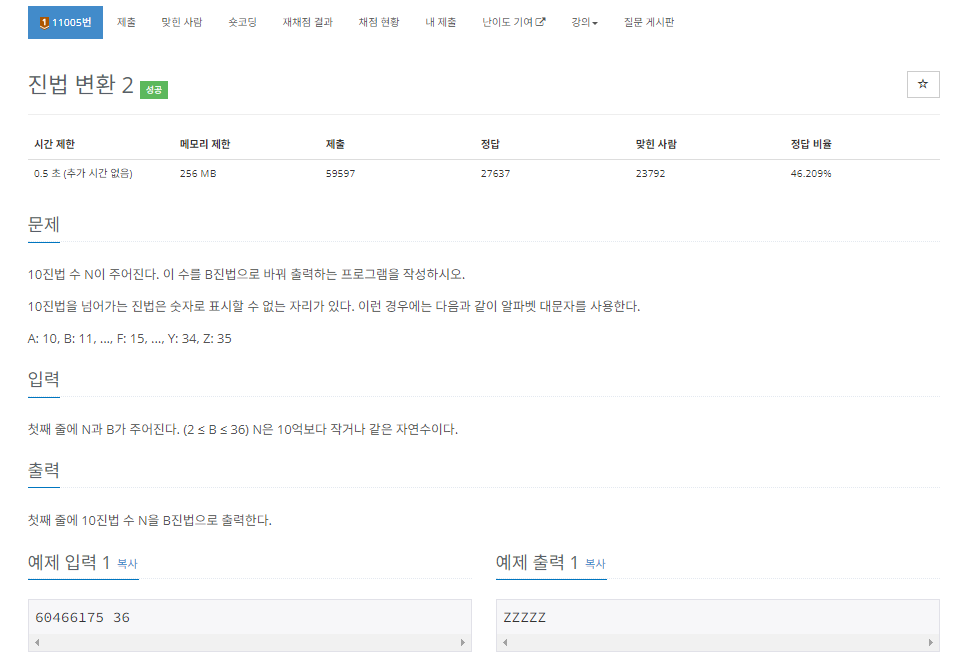Click the A: 10, B: 11 mapping line
The width and height of the screenshot is (975, 664).
(x=129, y=339)
